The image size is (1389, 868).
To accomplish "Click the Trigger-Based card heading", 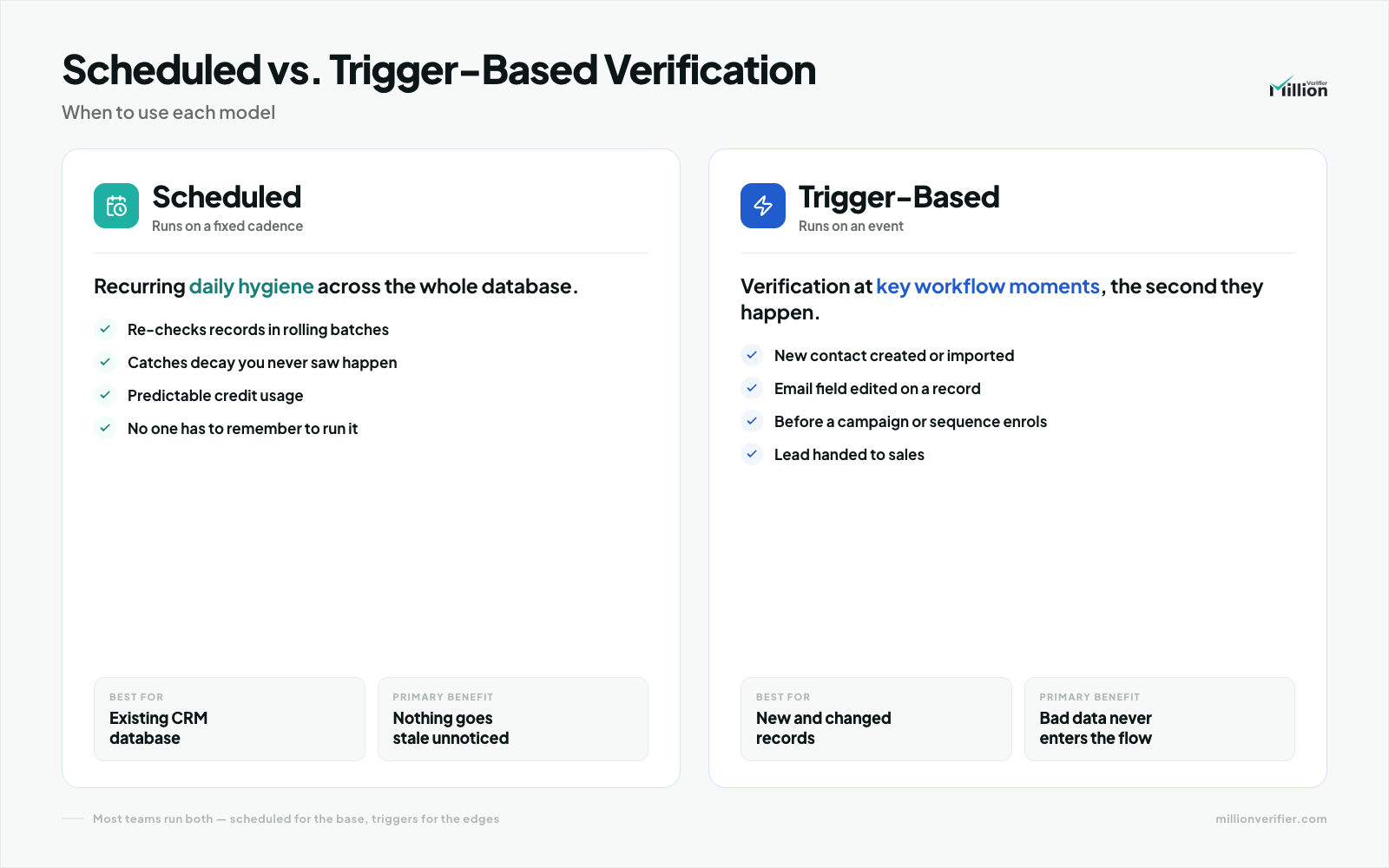I will [899, 197].
